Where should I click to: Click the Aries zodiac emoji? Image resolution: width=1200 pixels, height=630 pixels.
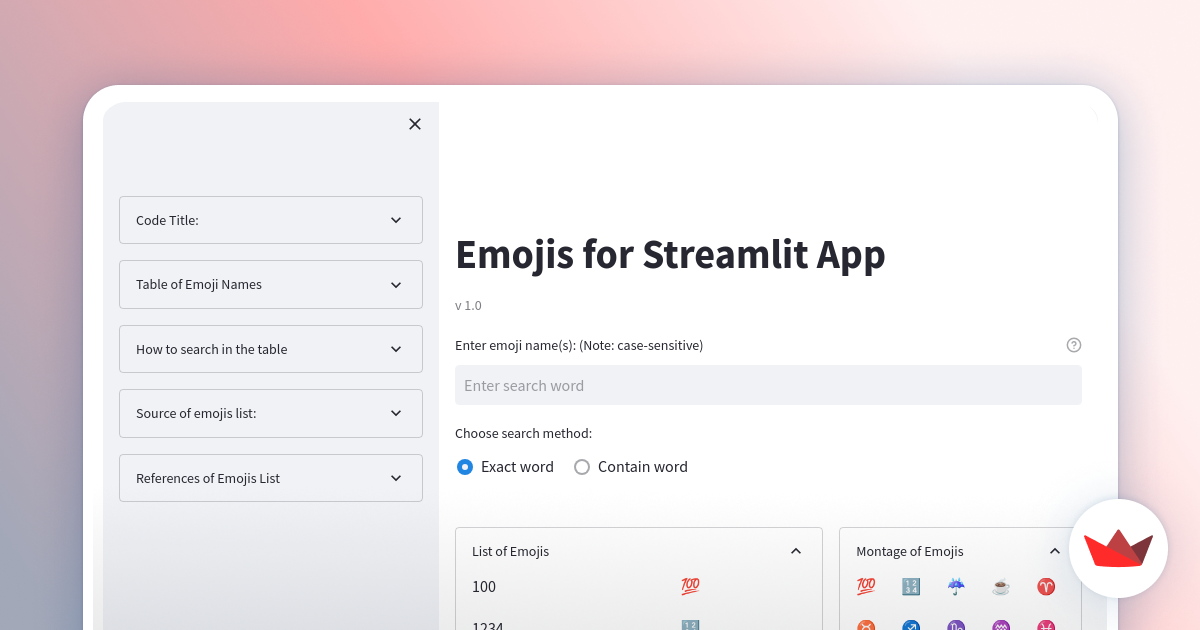1045,586
